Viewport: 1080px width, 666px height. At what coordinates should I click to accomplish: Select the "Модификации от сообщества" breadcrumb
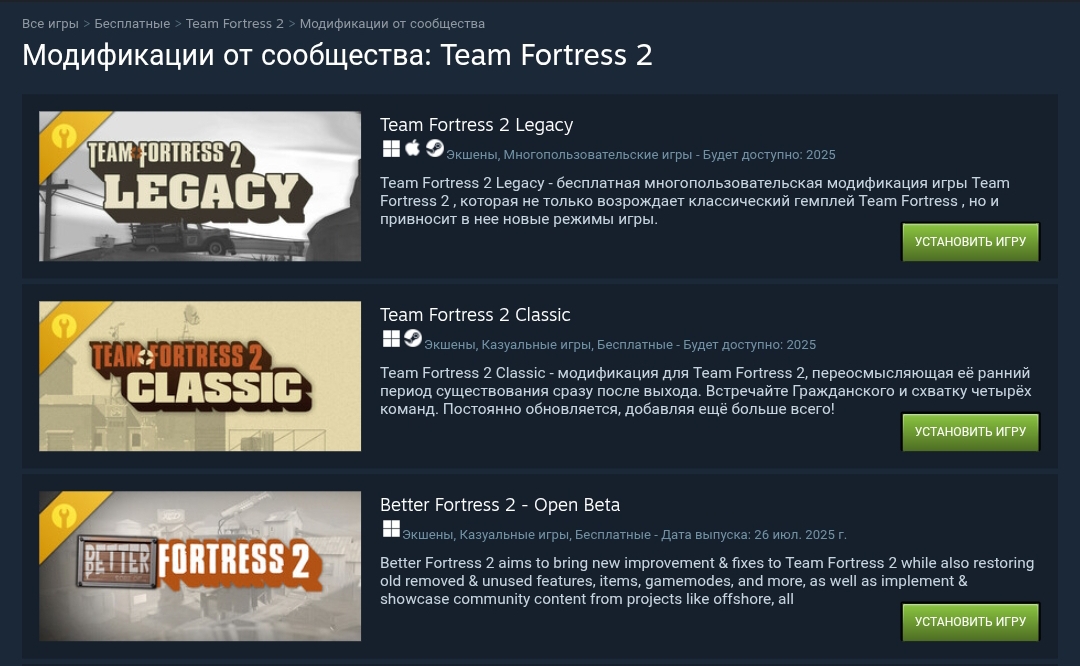click(x=392, y=23)
